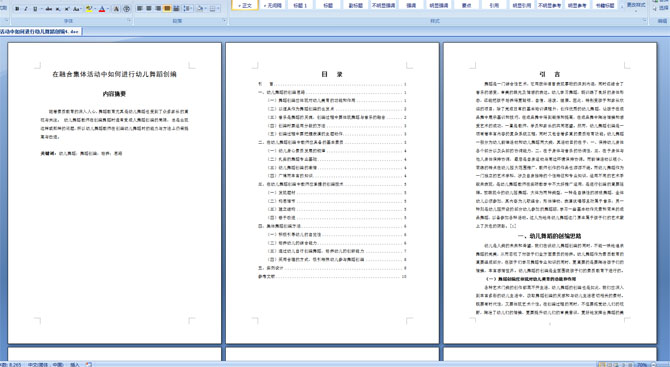Screen dimensions: 670x367
Task: Expand the font dialog launcher
Action: pos(129,21)
